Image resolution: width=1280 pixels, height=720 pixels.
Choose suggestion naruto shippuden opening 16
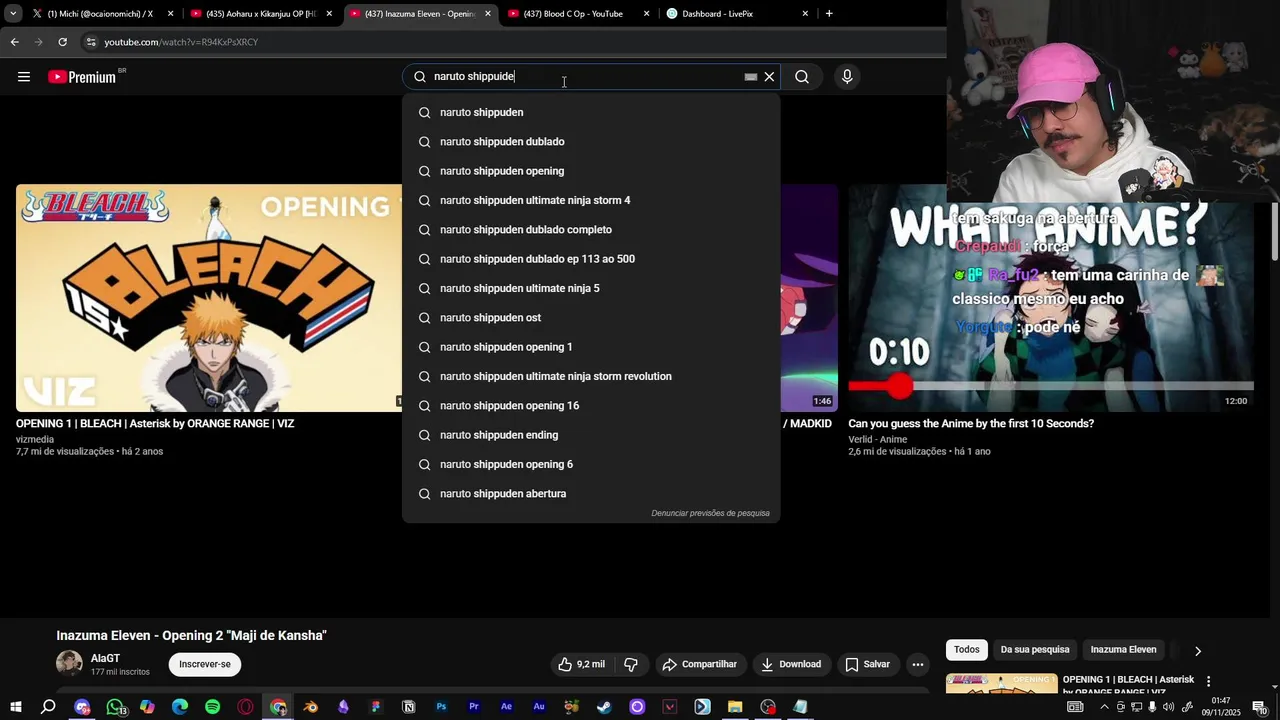(x=591, y=406)
